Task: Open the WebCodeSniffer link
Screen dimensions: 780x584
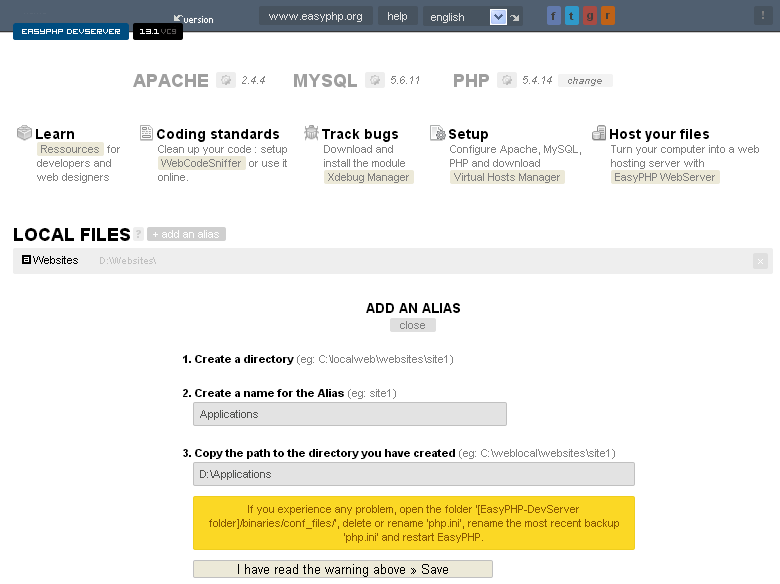Action: coord(201,163)
